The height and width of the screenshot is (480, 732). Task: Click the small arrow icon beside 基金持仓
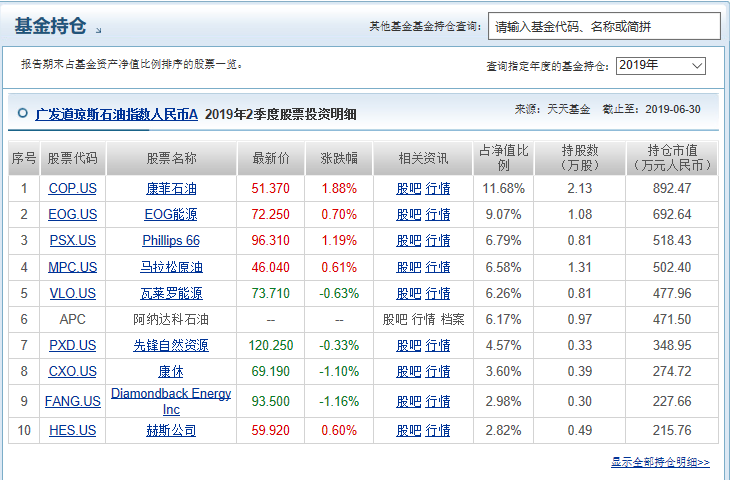click(99, 30)
